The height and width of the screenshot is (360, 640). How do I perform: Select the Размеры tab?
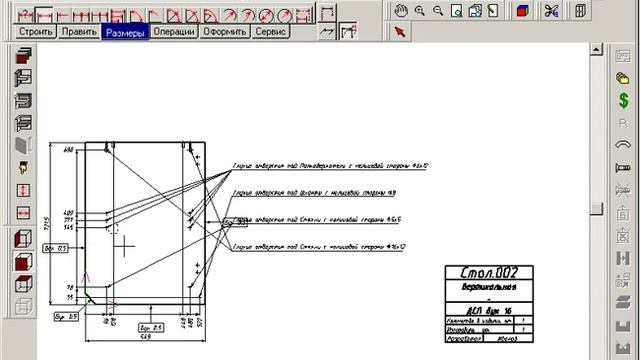[x=125, y=32]
